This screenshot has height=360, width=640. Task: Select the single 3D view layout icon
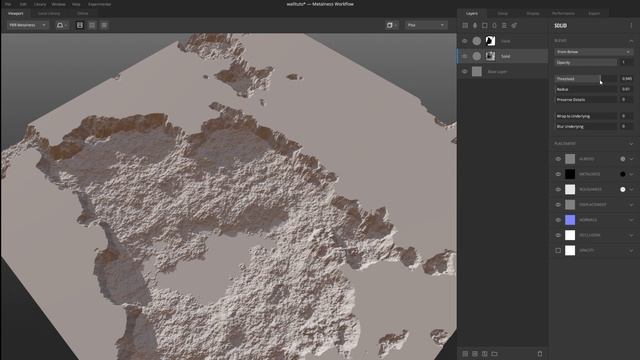[x=80, y=25]
